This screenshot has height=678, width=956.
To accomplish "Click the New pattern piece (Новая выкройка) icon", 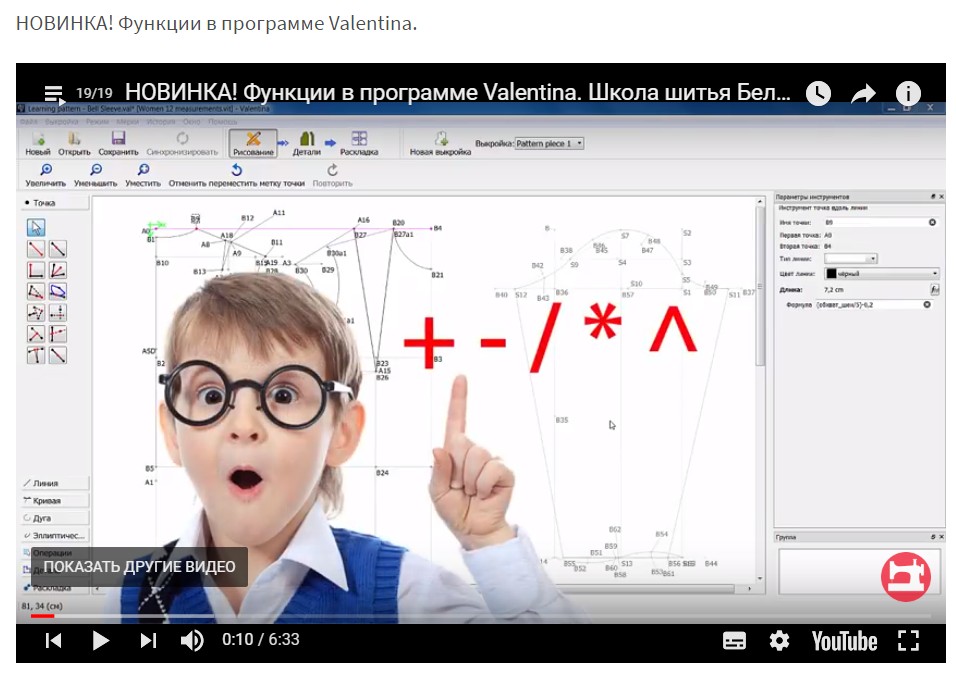I will click(x=440, y=138).
